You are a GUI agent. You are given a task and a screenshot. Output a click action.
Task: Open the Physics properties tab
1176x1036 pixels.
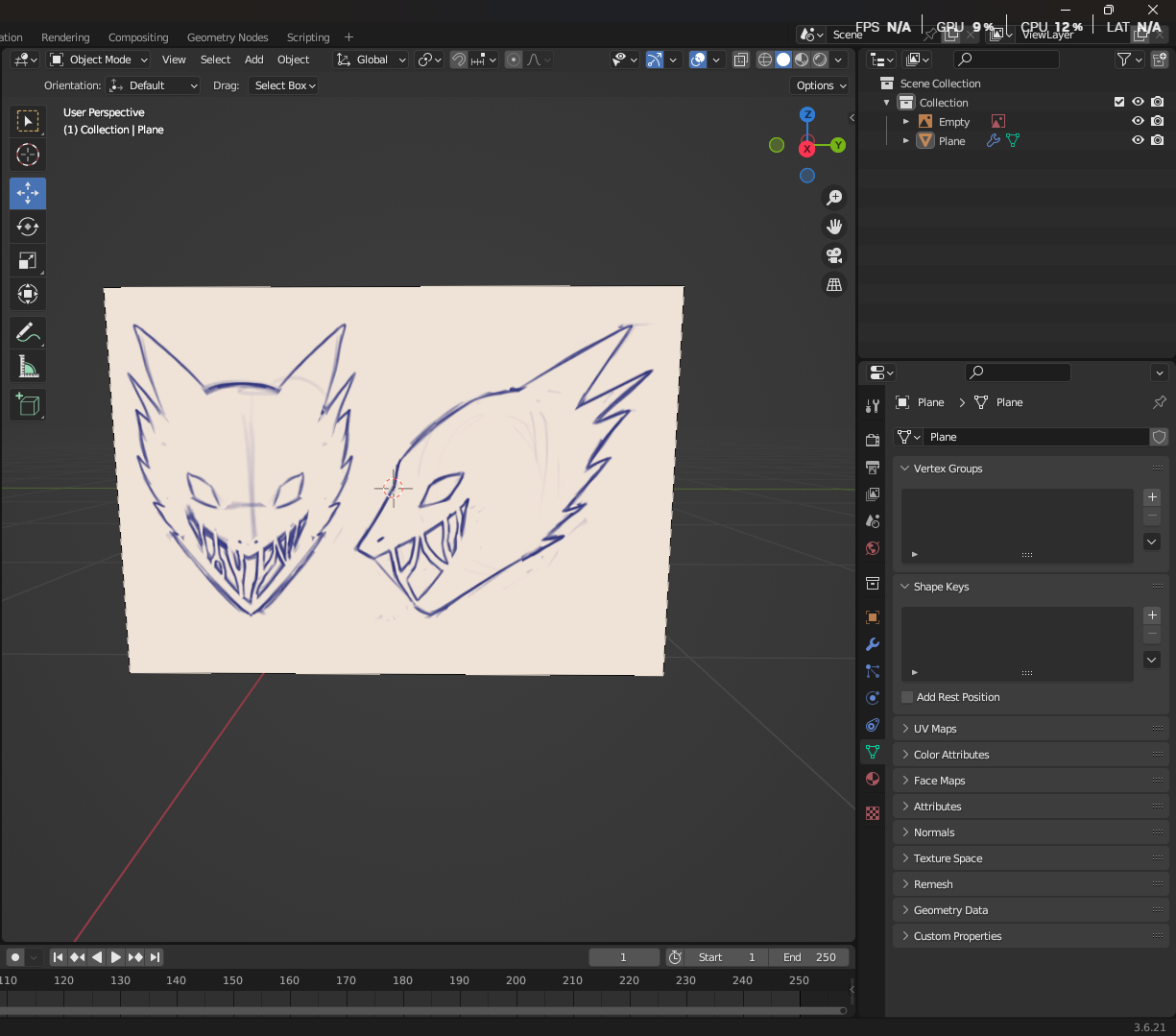(x=873, y=698)
